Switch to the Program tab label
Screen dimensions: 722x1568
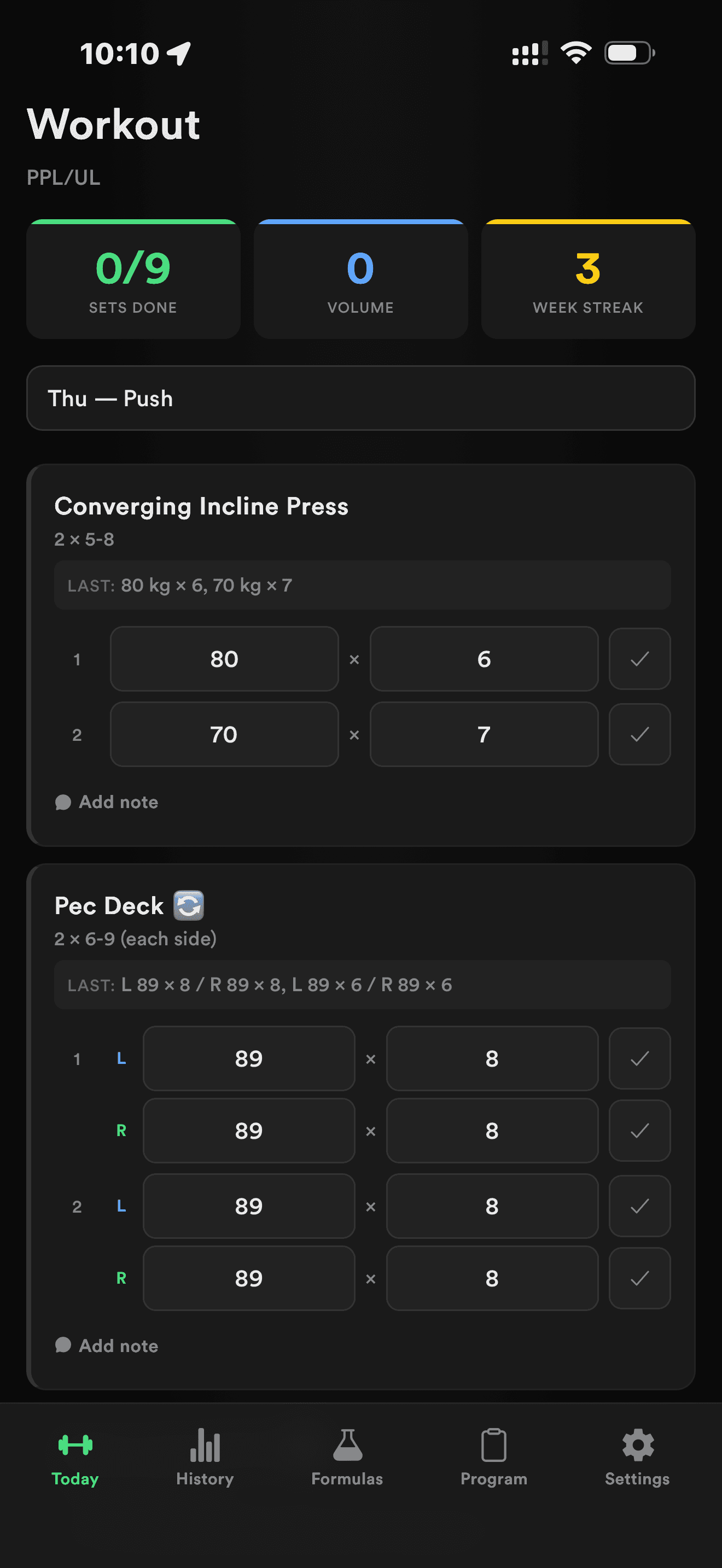493,1478
